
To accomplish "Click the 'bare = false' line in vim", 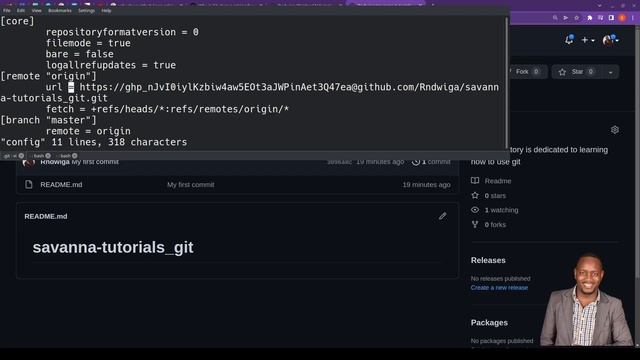I will click(x=80, y=54).
